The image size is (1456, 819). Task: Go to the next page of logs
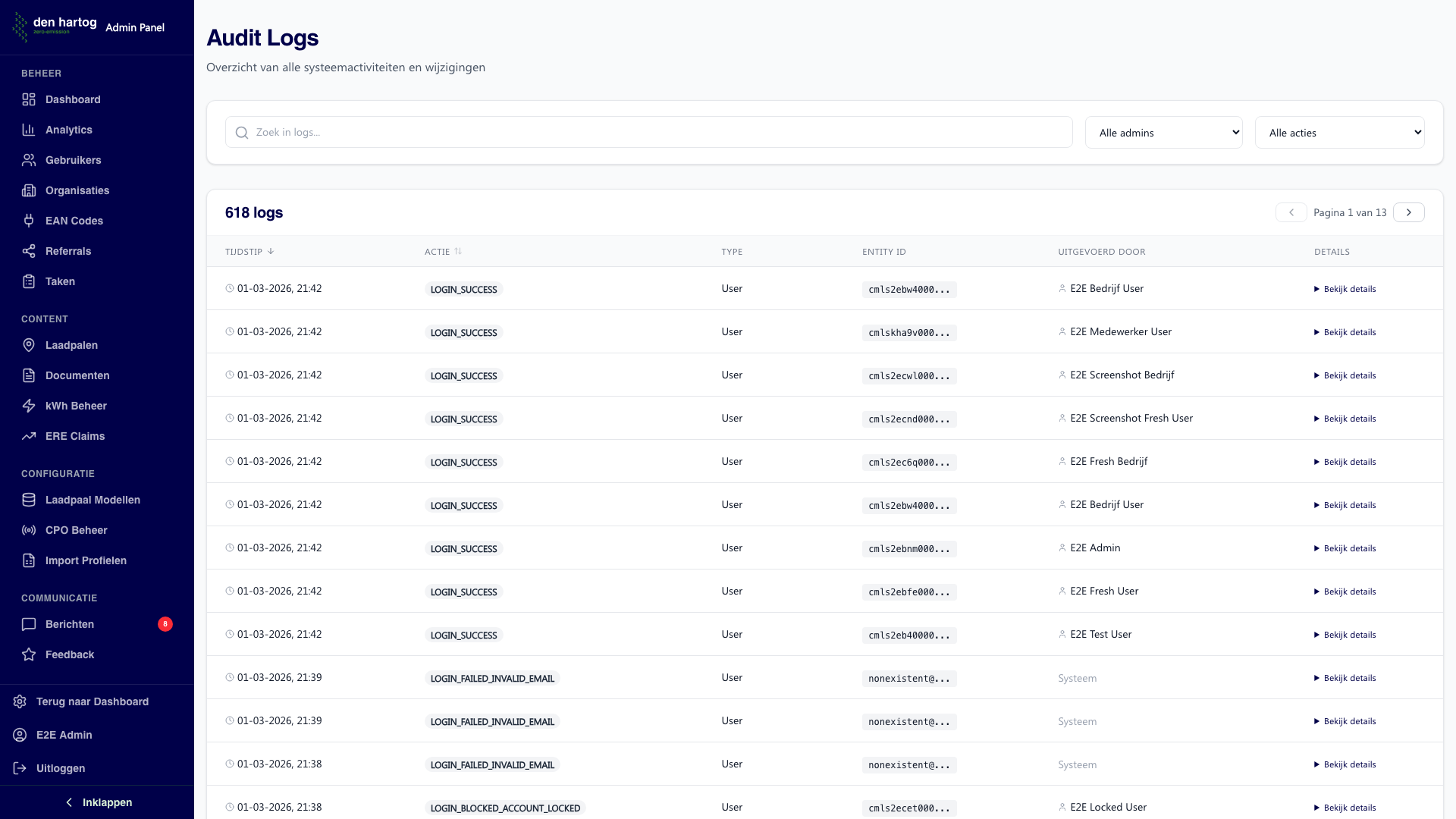(1409, 212)
